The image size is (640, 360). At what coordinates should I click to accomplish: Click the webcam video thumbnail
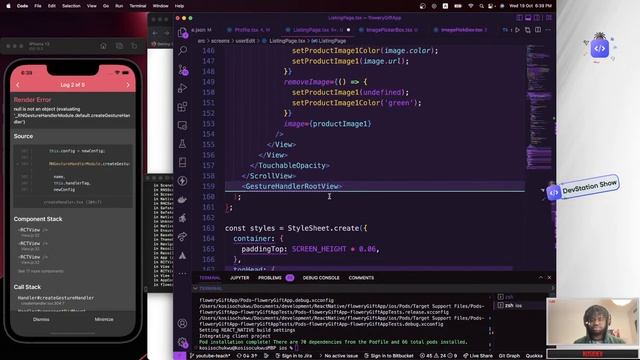592,322
